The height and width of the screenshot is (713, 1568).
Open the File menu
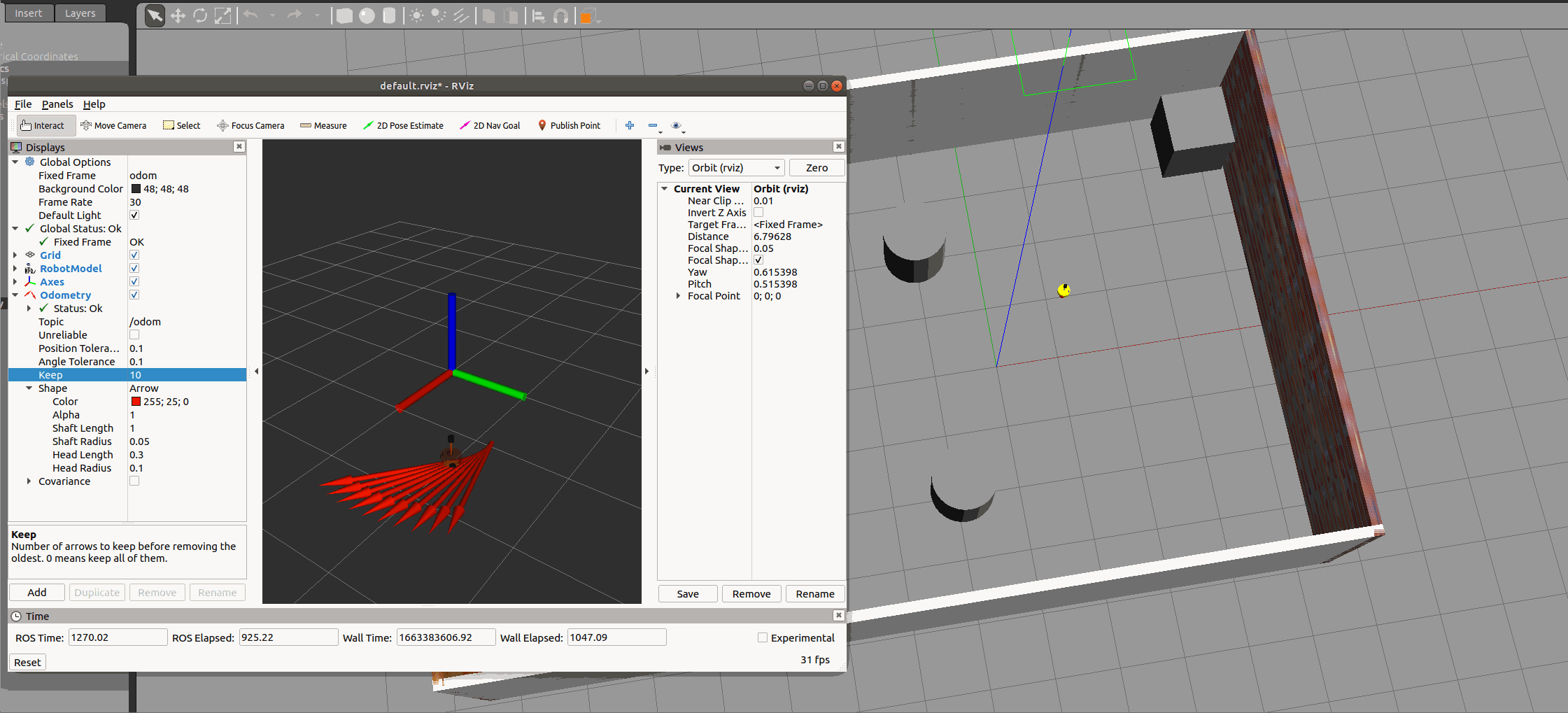23,104
